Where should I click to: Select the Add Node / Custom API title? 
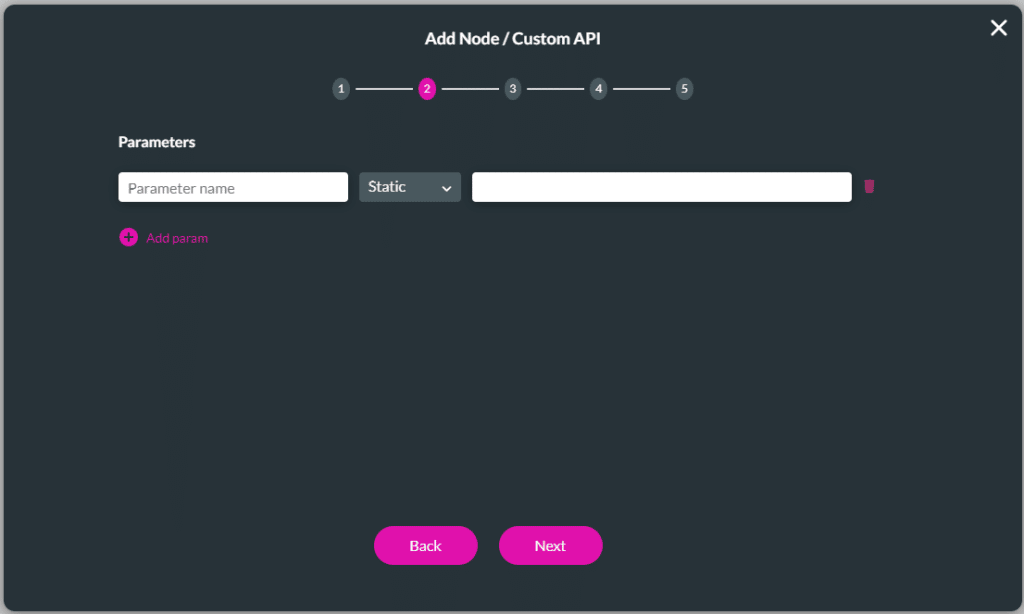511,38
